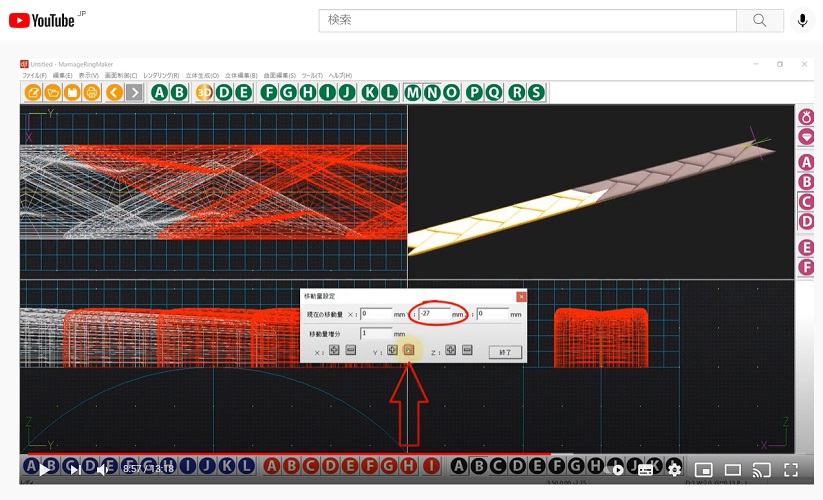Click the 移動量増分 increment input field

tap(376, 333)
